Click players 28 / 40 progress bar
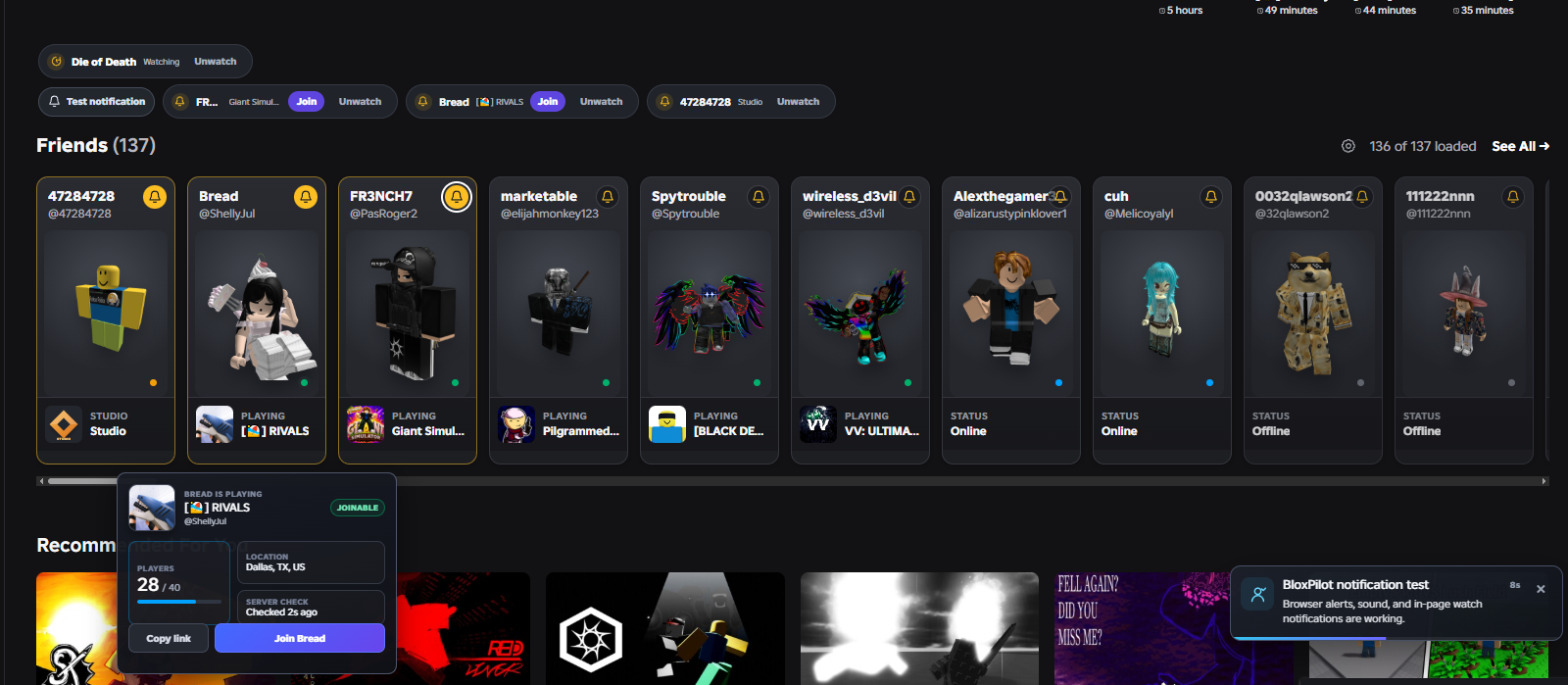The width and height of the screenshot is (1568, 685). [179, 602]
